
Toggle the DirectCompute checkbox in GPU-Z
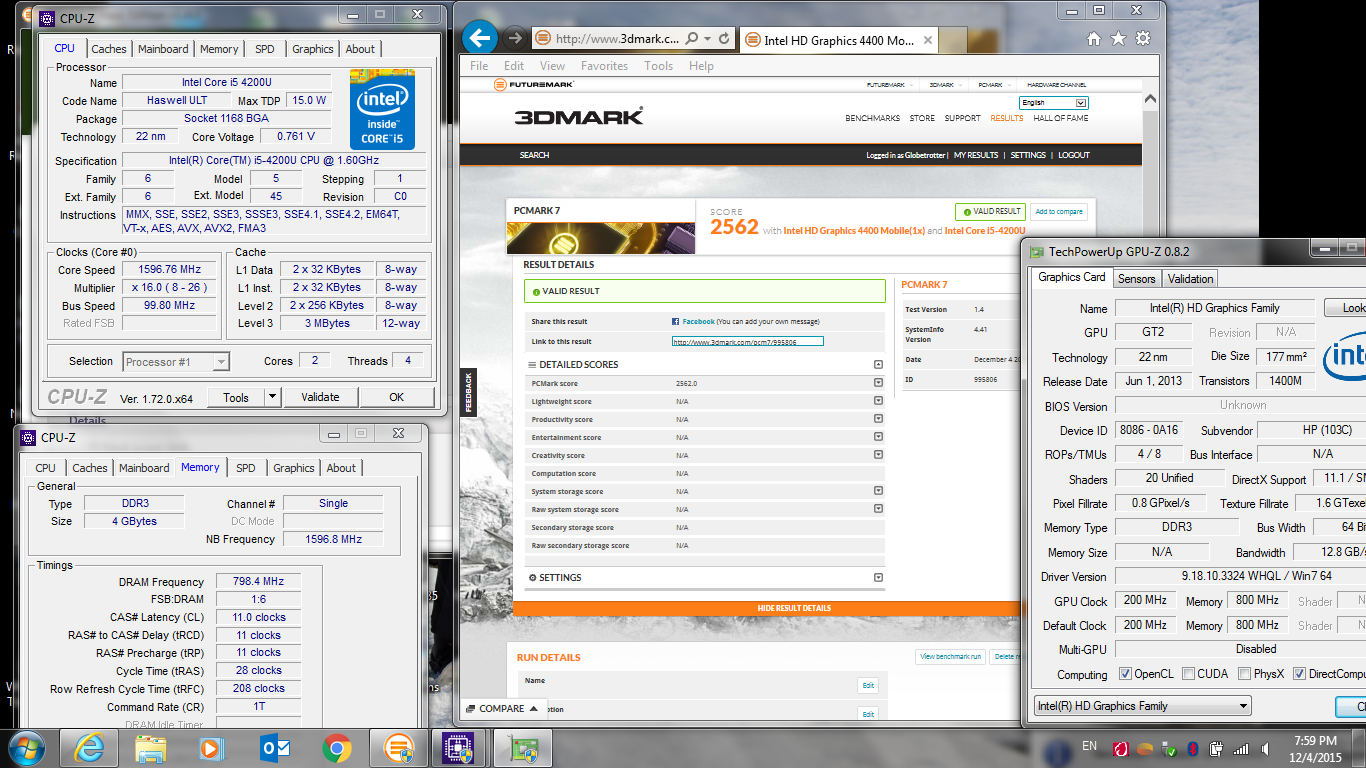coord(1300,674)
